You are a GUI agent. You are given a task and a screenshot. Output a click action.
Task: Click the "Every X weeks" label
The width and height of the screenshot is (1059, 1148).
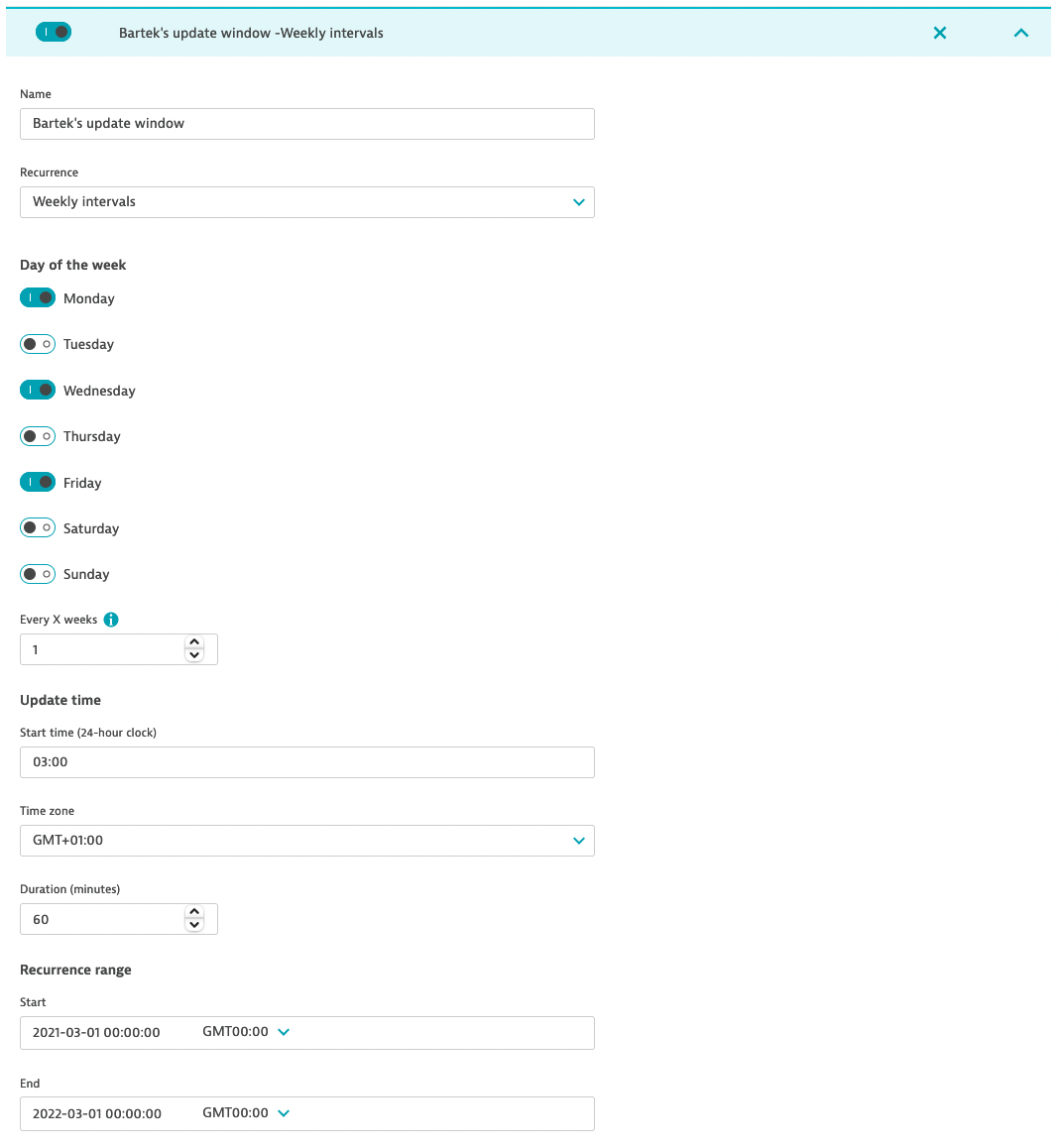[59, 620]
